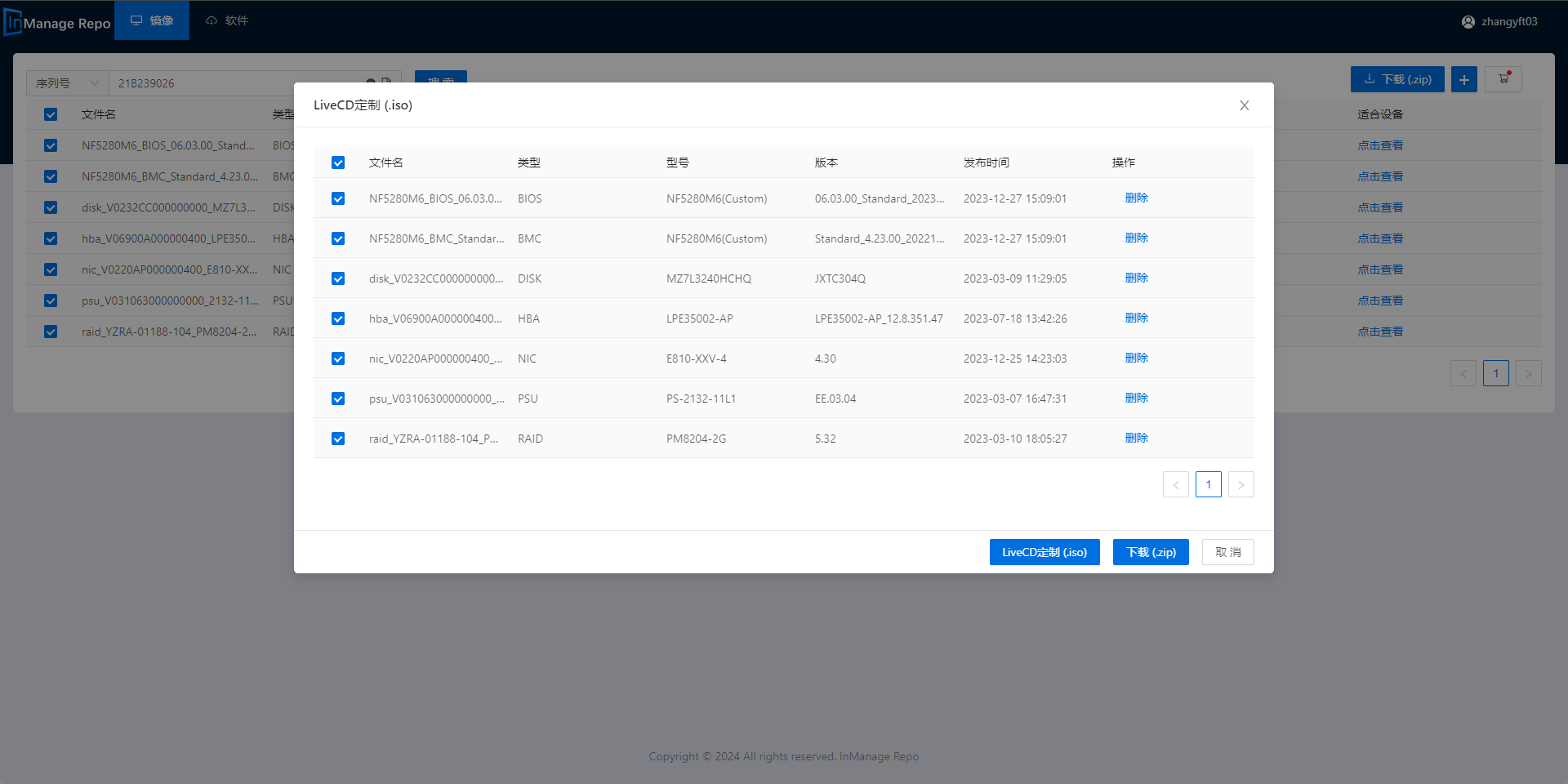
Task: Click next page arrow in background table
Action: [1528, 373]
